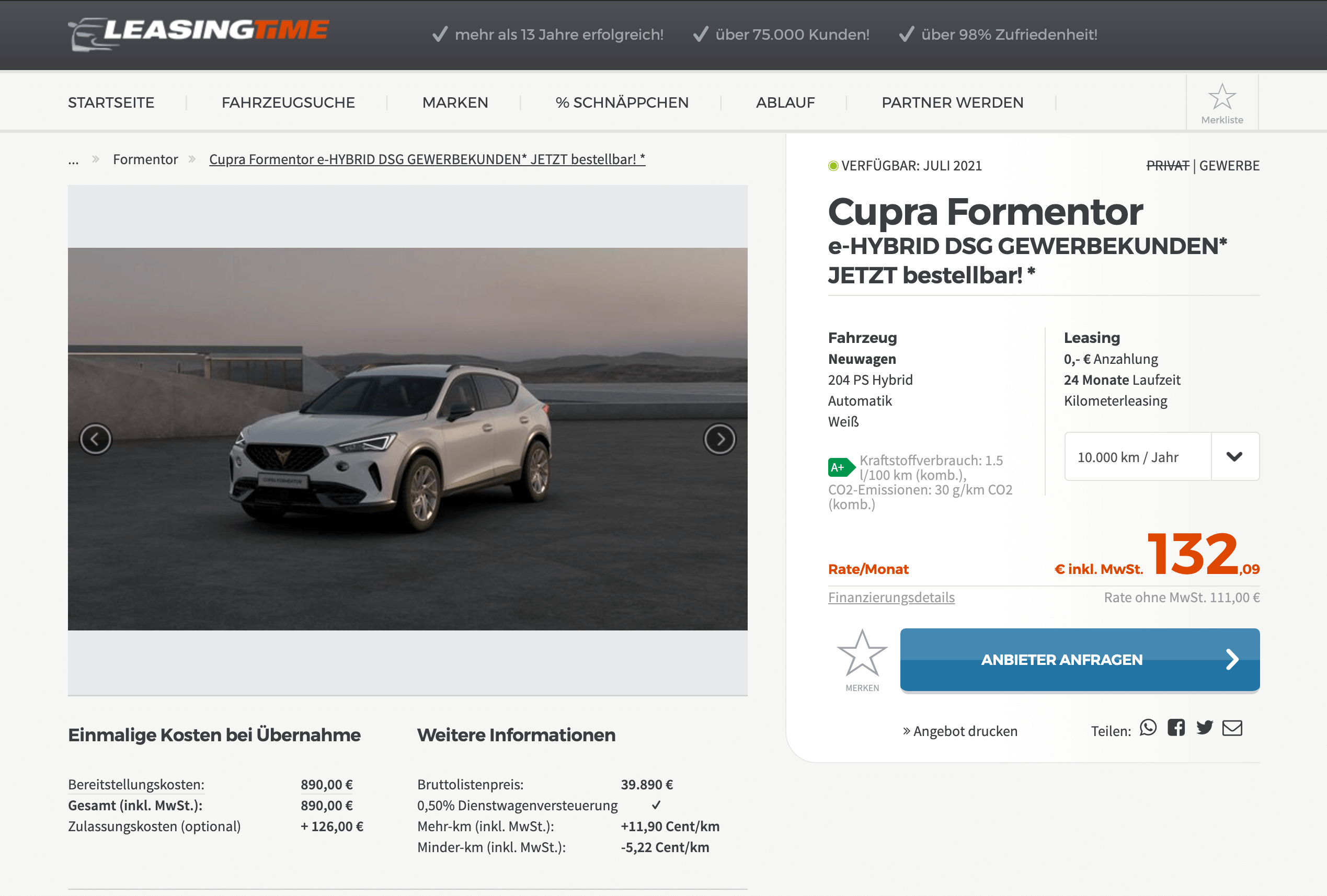Show next car image arrow

coord(719,439)
